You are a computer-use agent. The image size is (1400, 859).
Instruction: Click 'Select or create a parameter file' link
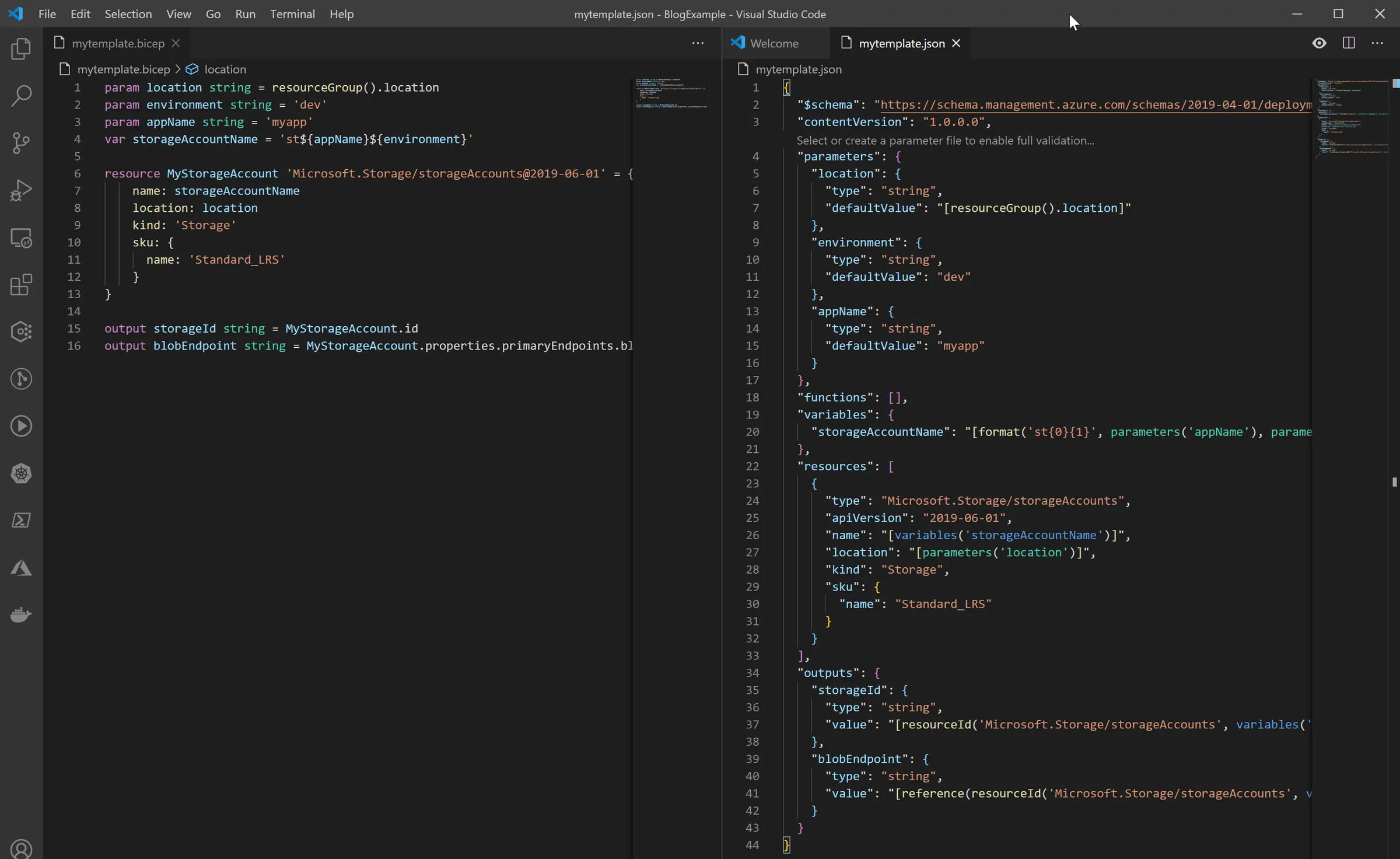(946, 141)
